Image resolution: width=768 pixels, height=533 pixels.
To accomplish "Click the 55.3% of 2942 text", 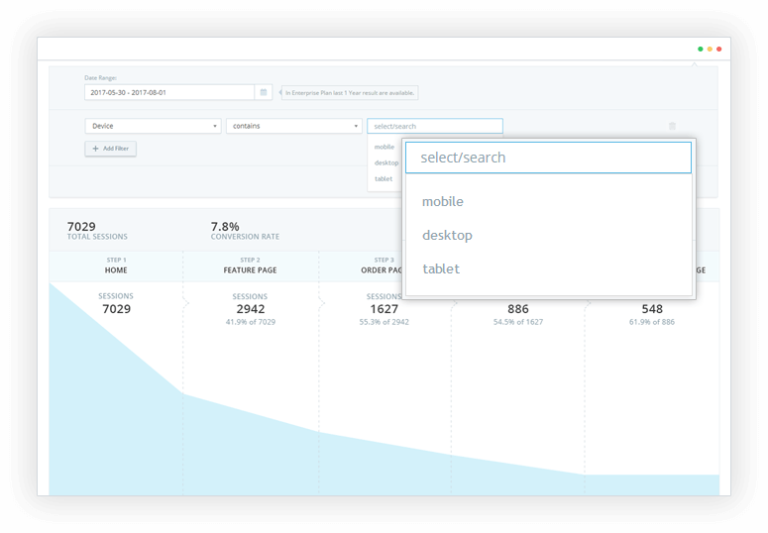I will point(384,322).
